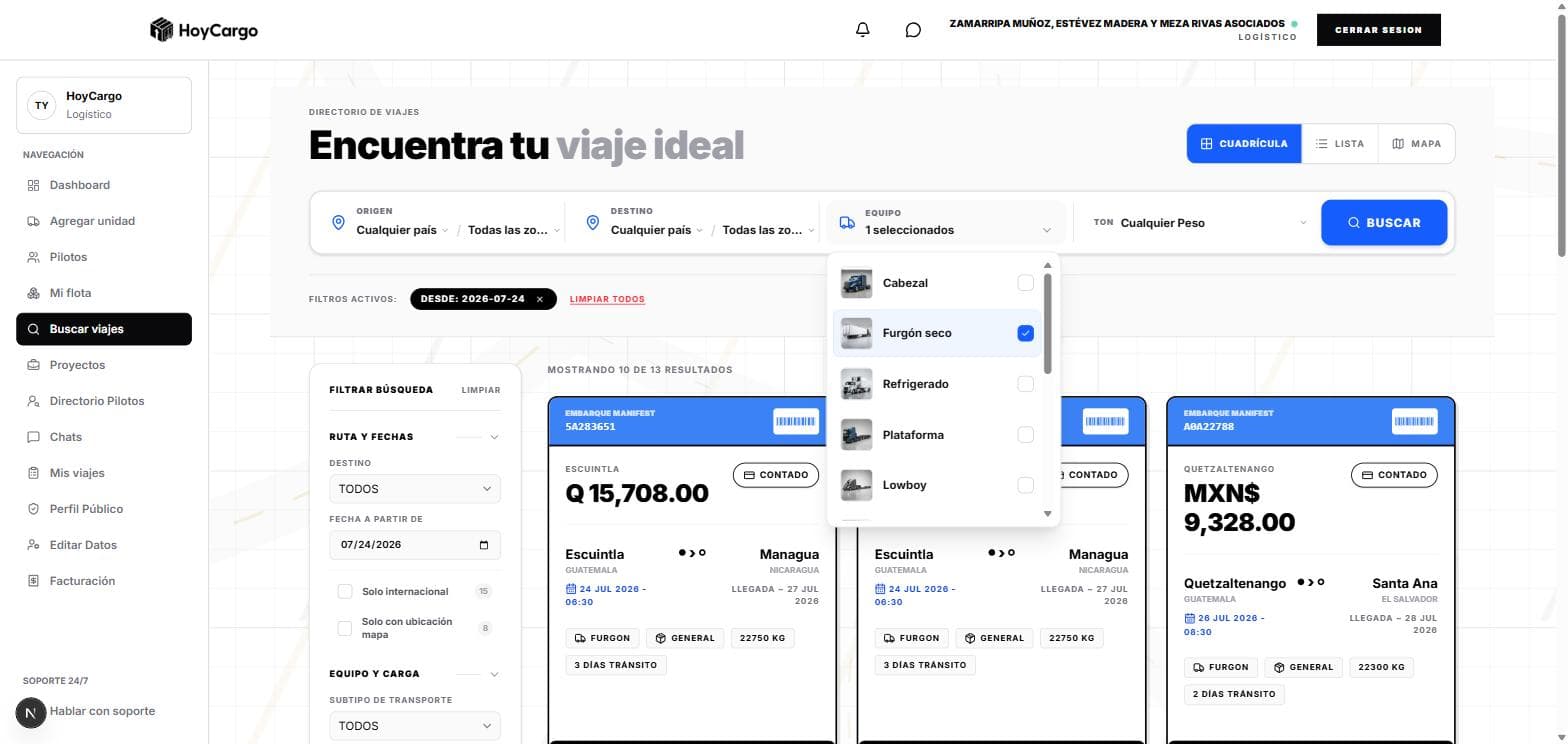The height and width of the screenshot is (744, 1568).
Task: Switch to the Mapa view
Action: [1416, 144]
